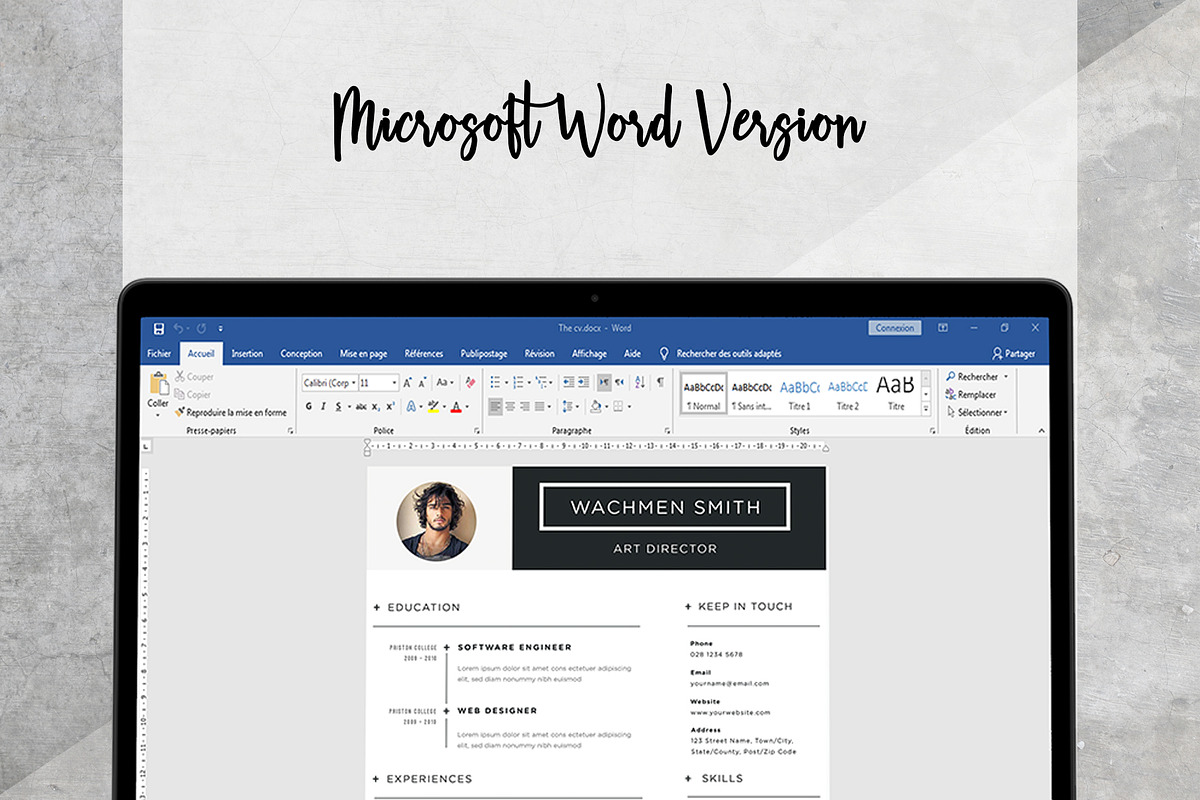Increase the font size with the large A
1200x800 pixels.
point(408,383)
